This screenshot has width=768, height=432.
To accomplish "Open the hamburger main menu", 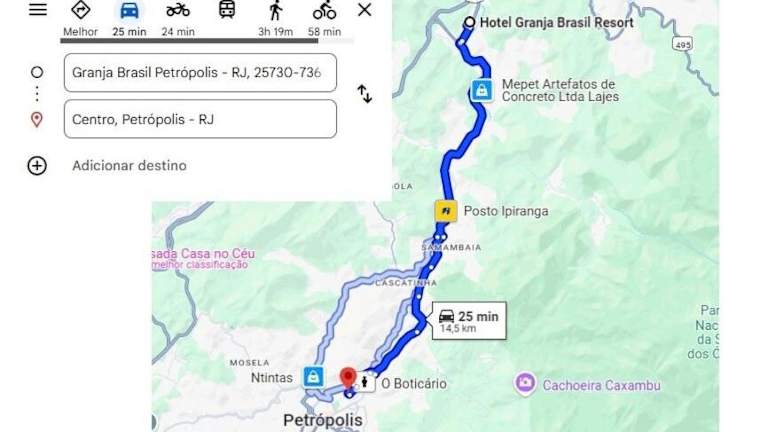I will pos(38,9).
